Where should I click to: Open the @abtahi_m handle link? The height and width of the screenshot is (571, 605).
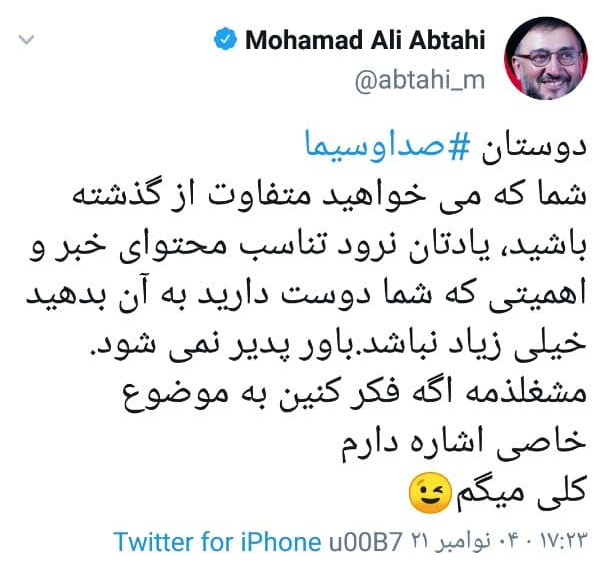(419, 81)
